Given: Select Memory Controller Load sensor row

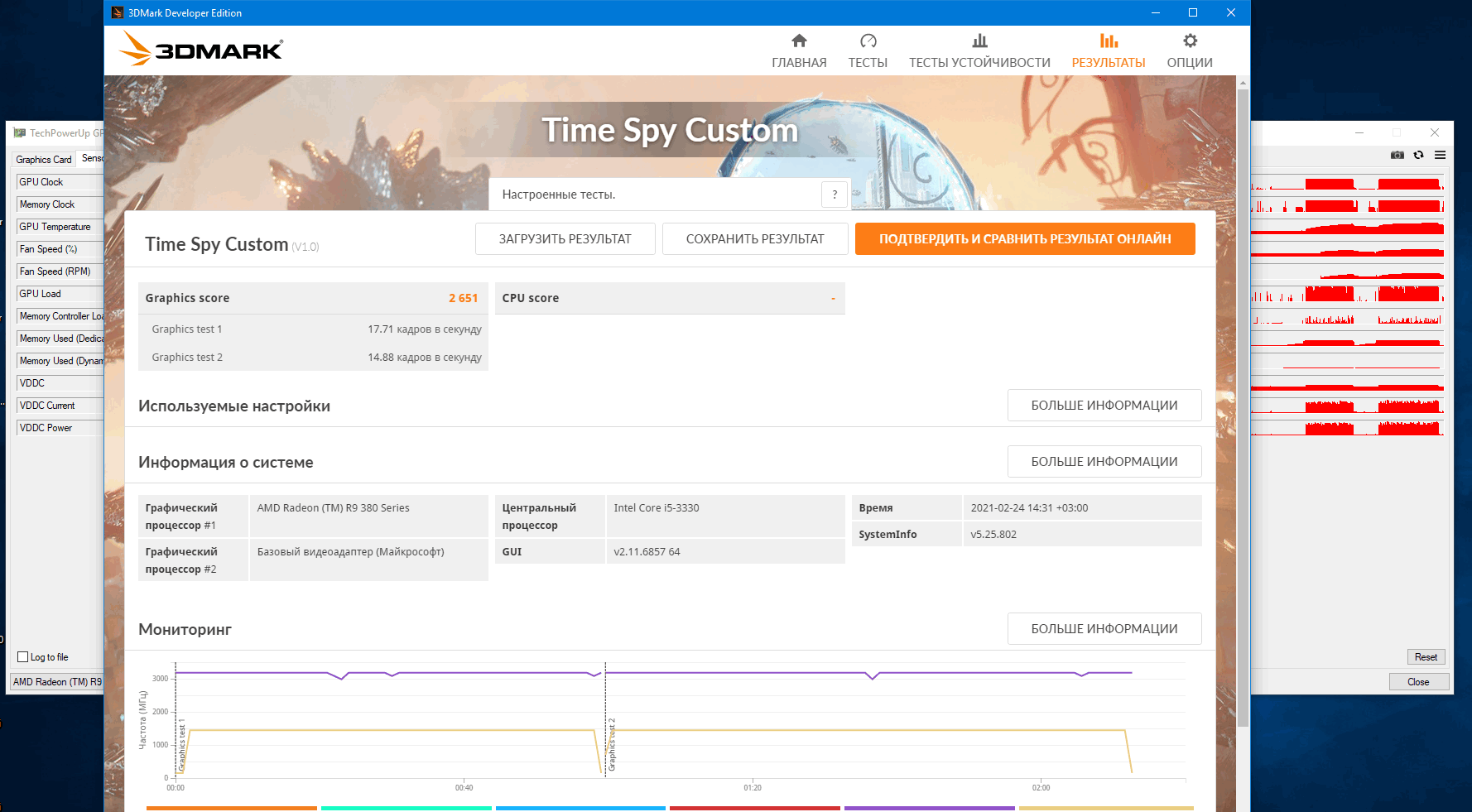Looking at the screenshot, I should (x=60, y=316).
